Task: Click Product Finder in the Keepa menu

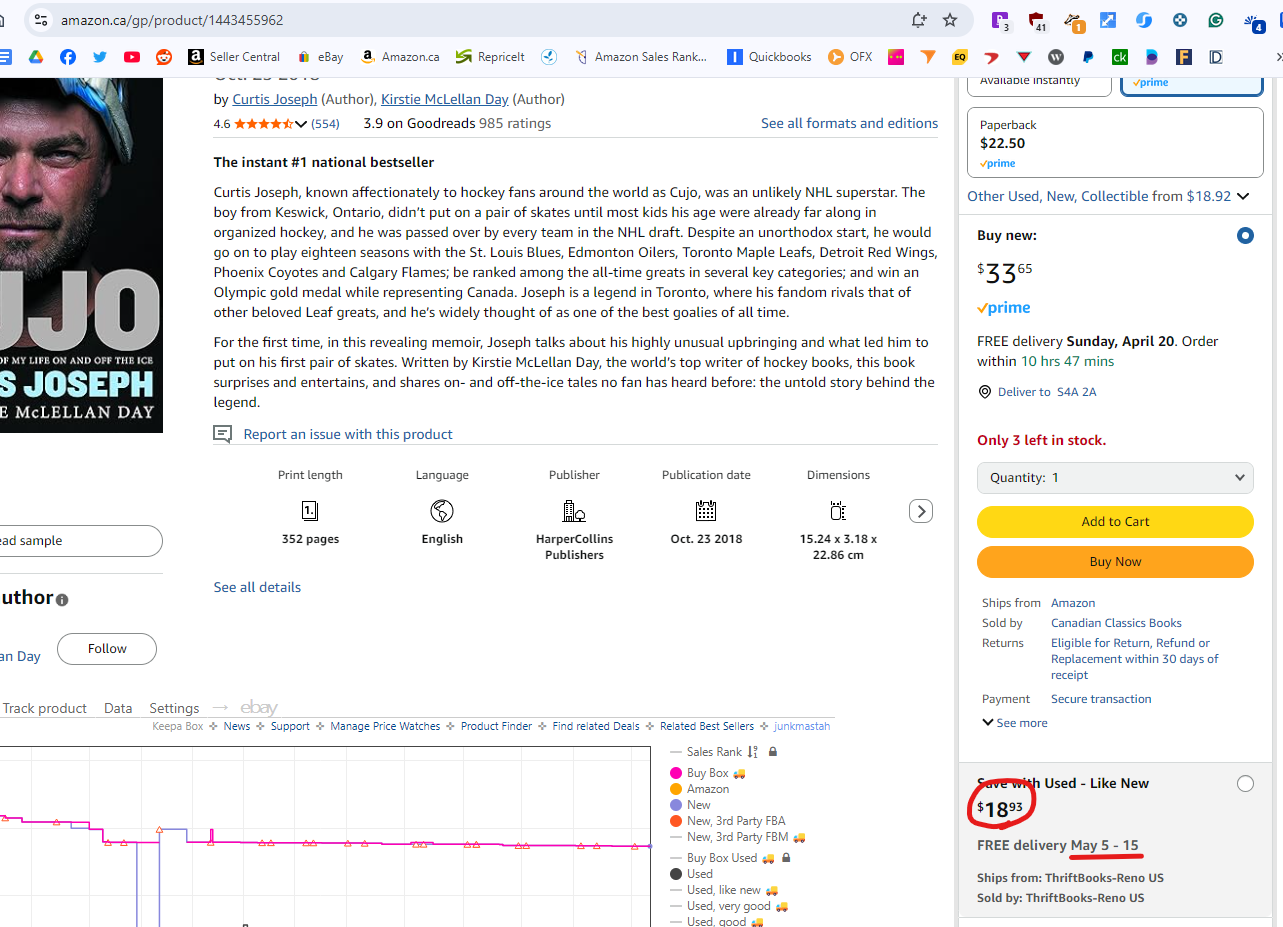Action: click(x=496, y=726)
